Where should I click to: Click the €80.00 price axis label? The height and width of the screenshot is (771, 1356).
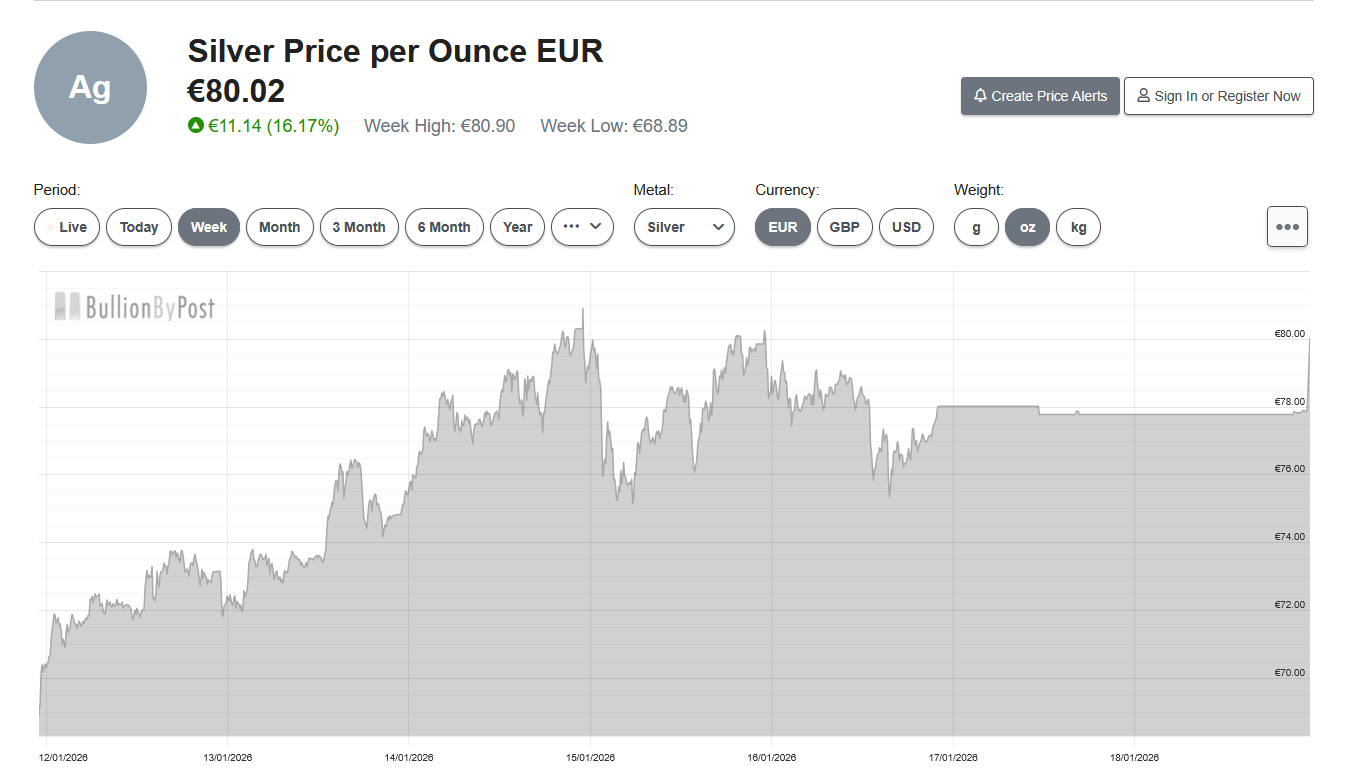pos(1289,334)
